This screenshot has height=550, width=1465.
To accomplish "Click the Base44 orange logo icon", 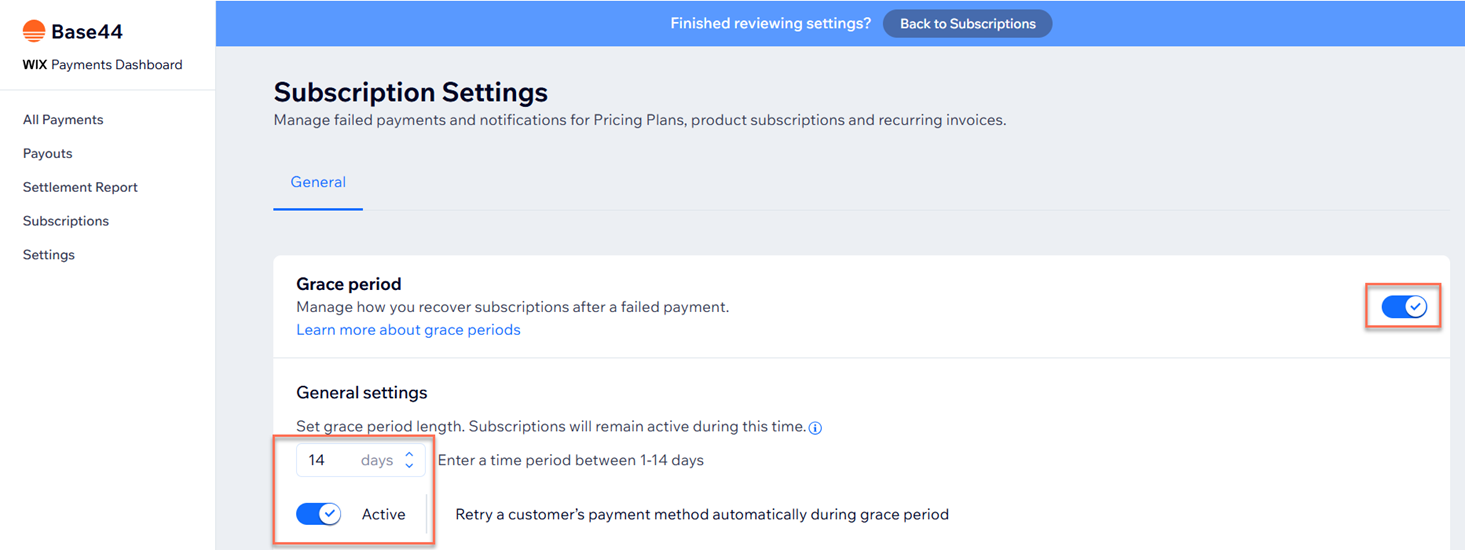I will [34, 31].
